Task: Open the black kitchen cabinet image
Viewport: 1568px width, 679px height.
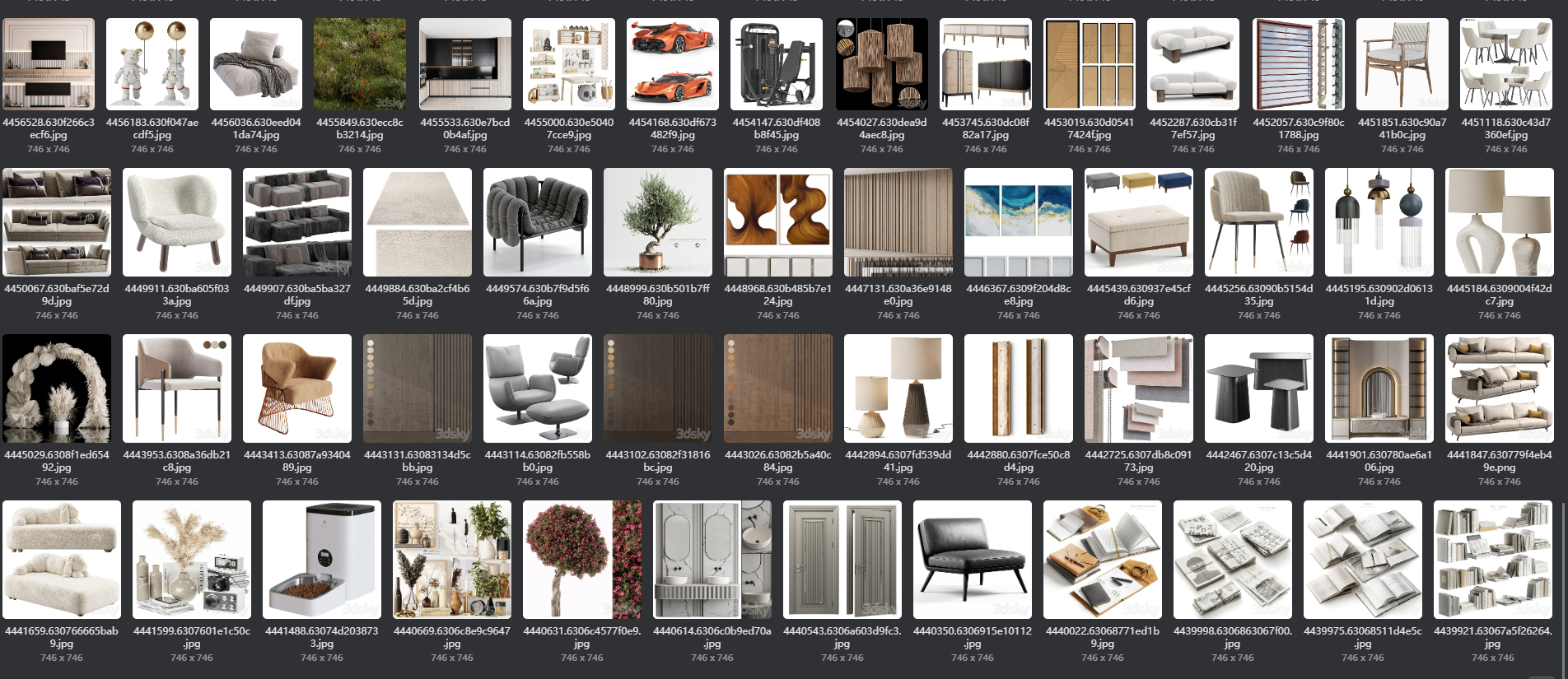Action: click(x=464, y=64)
